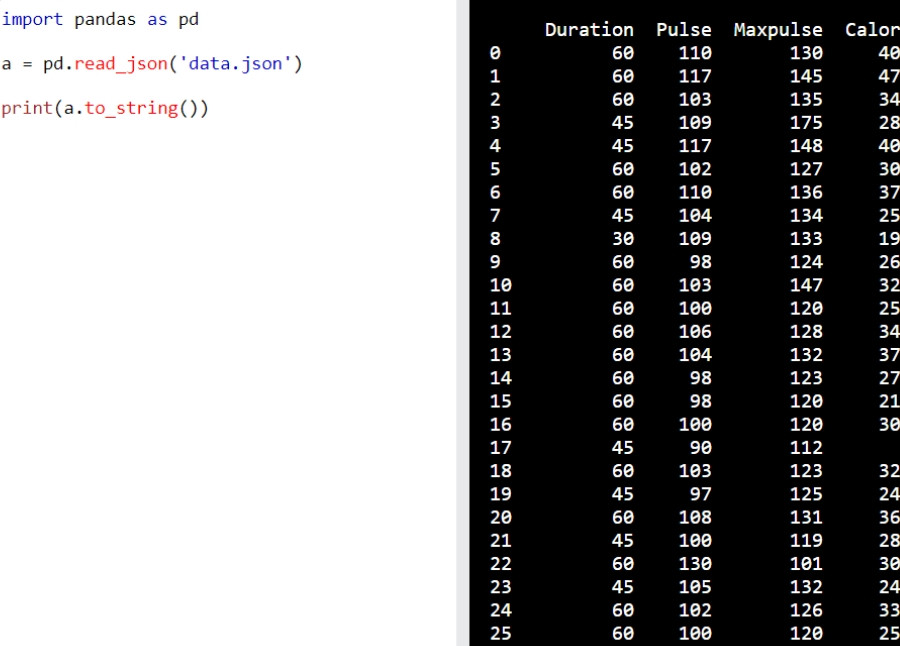Click row index 25 in the output table
Viewport: 900px width, 646px height.
tap(501, 633)
